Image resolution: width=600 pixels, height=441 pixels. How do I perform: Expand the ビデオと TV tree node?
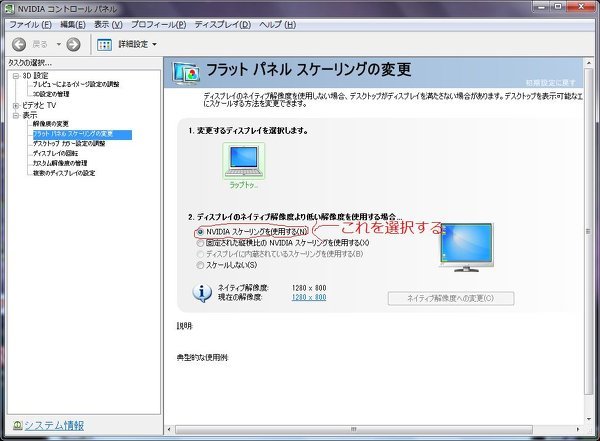15,105
